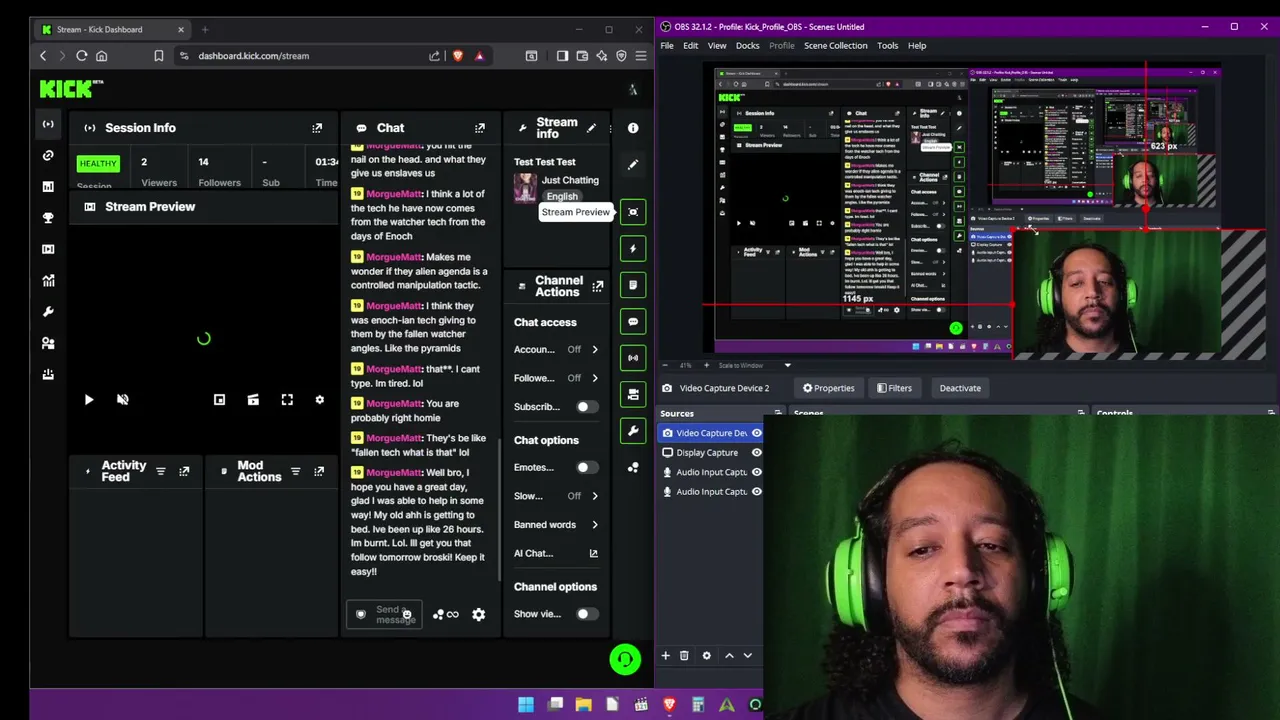The height and width of the screenshot is (720, 1280).
Task: Click the lightning bolt icon in Kick's right rail
Action: [633, 248]
